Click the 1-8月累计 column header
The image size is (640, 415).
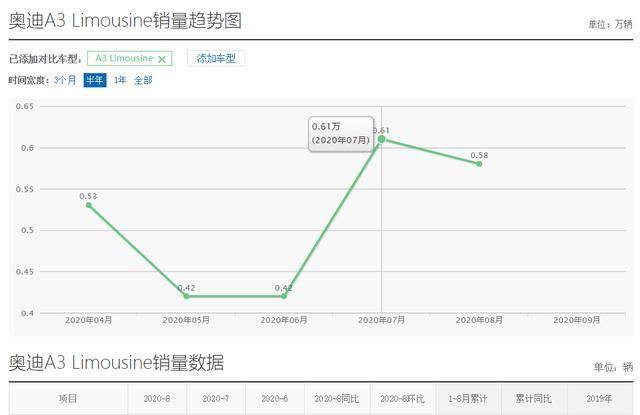coord(468,399)
